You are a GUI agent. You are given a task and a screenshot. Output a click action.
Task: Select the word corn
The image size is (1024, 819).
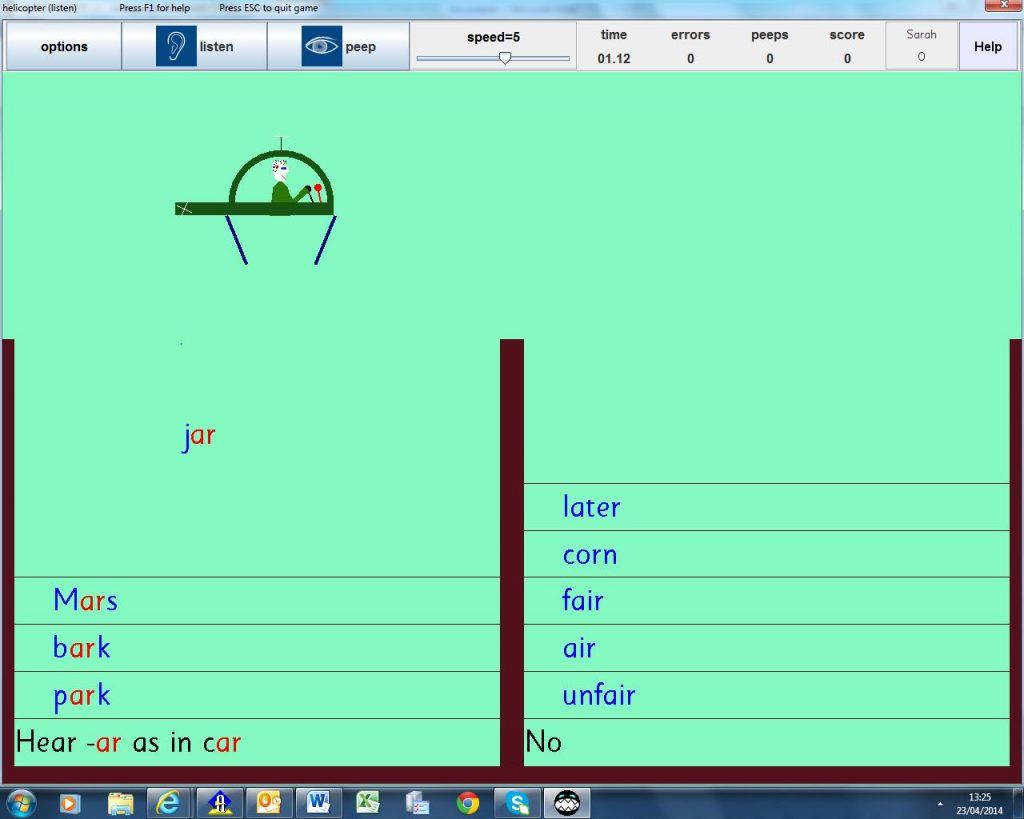pos(589,554)
